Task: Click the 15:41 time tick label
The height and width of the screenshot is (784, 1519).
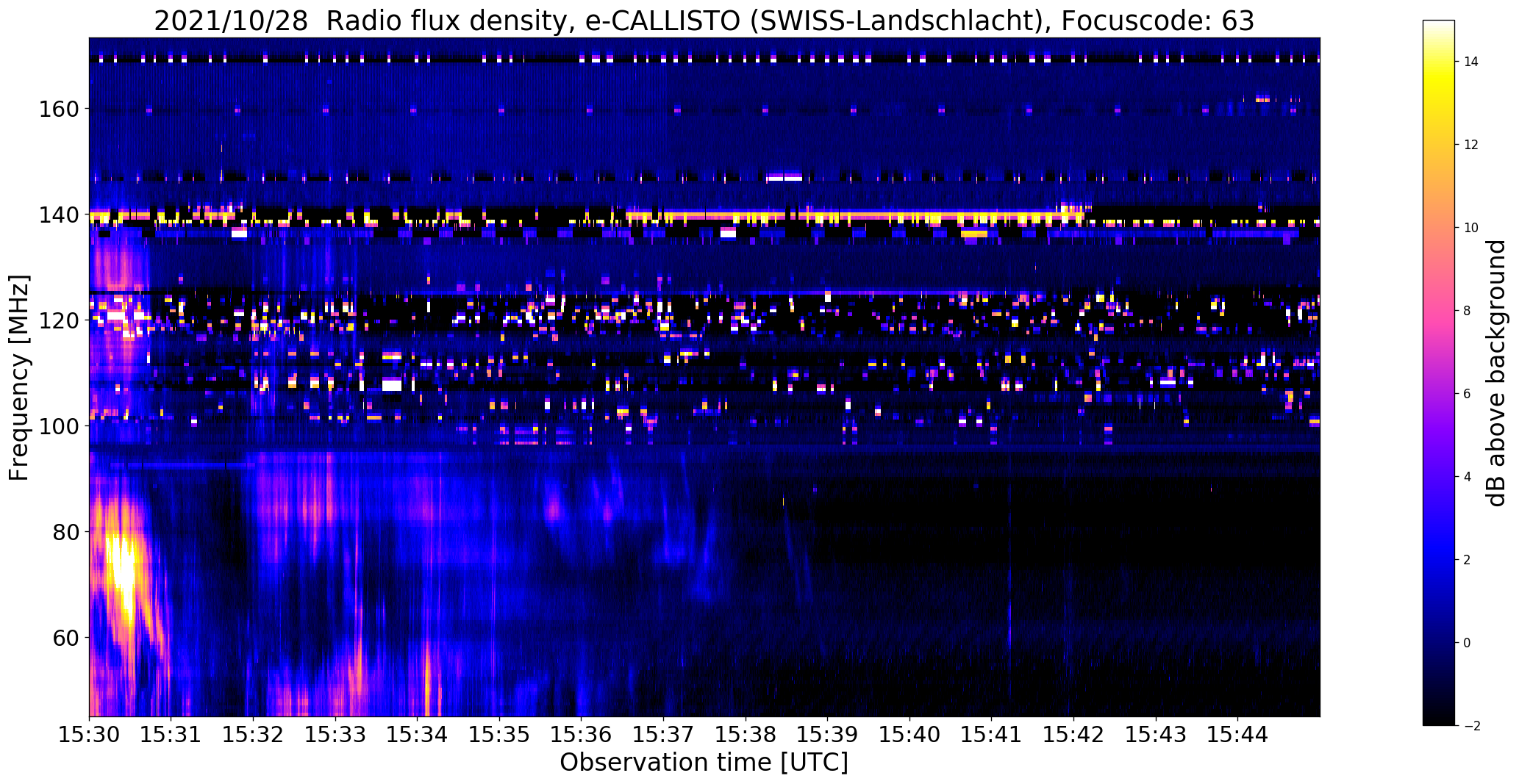Action: [991, 733]
